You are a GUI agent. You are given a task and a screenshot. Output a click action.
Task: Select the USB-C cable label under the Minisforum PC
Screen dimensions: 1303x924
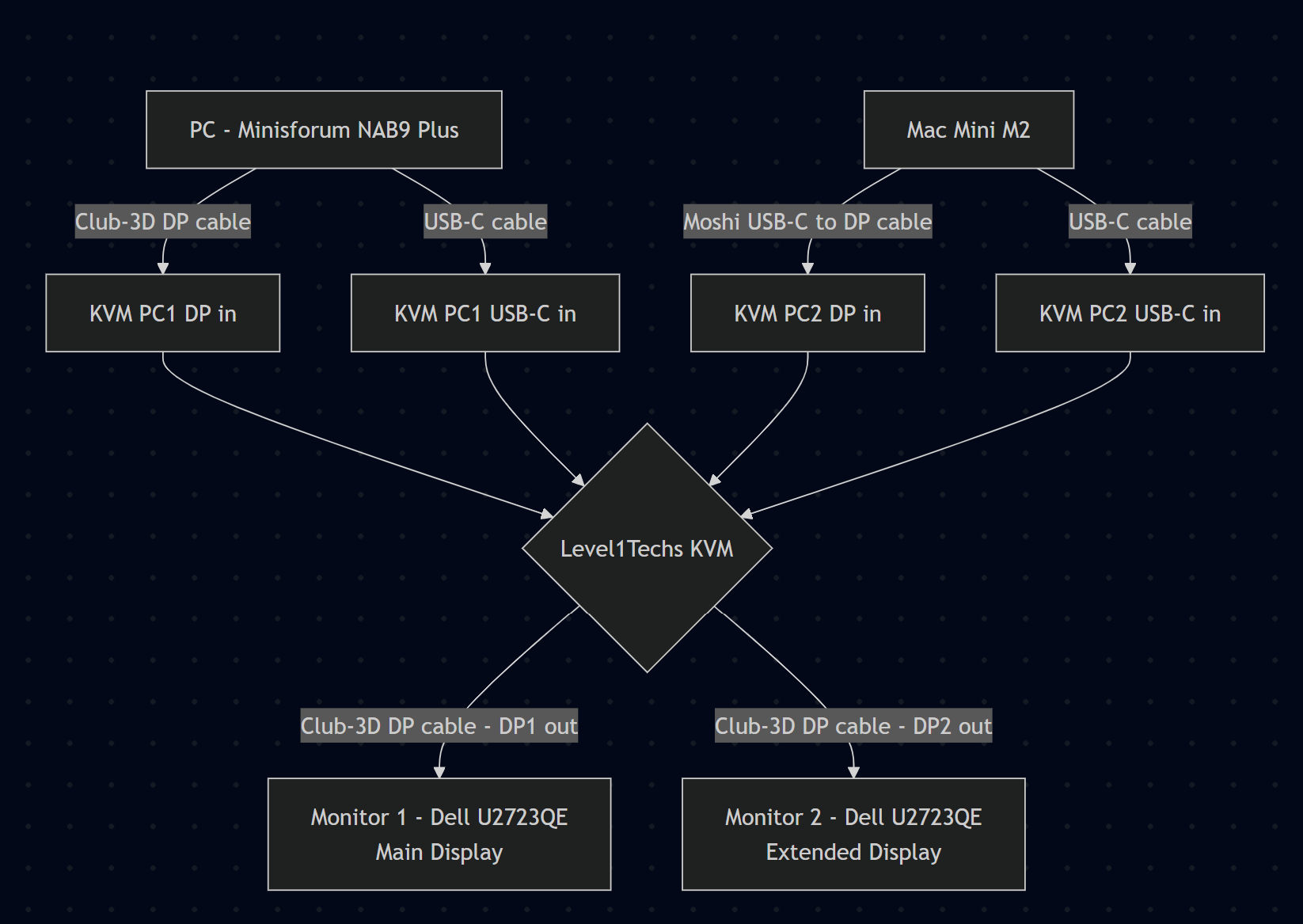[485, 222]
